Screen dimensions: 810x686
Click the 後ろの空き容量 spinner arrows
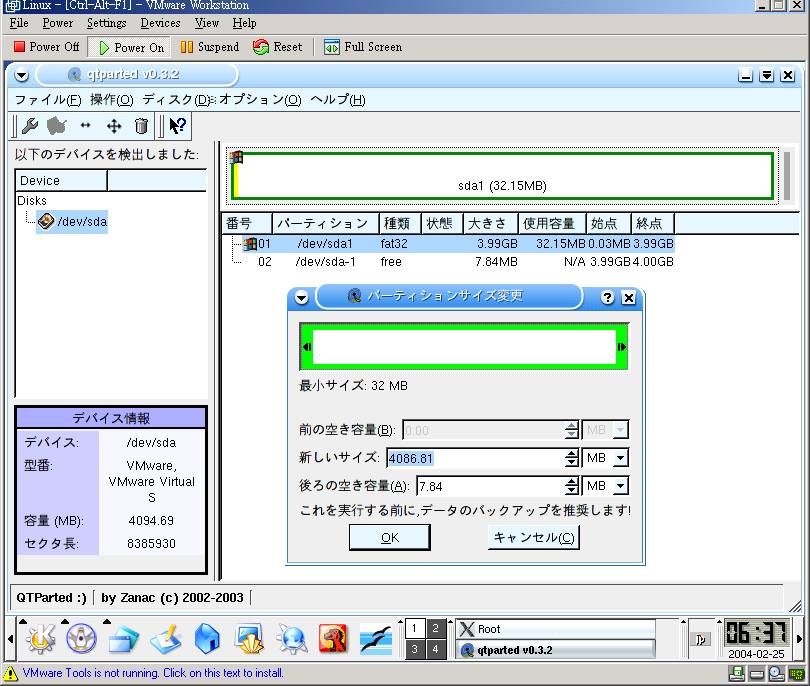coord(571,486)
